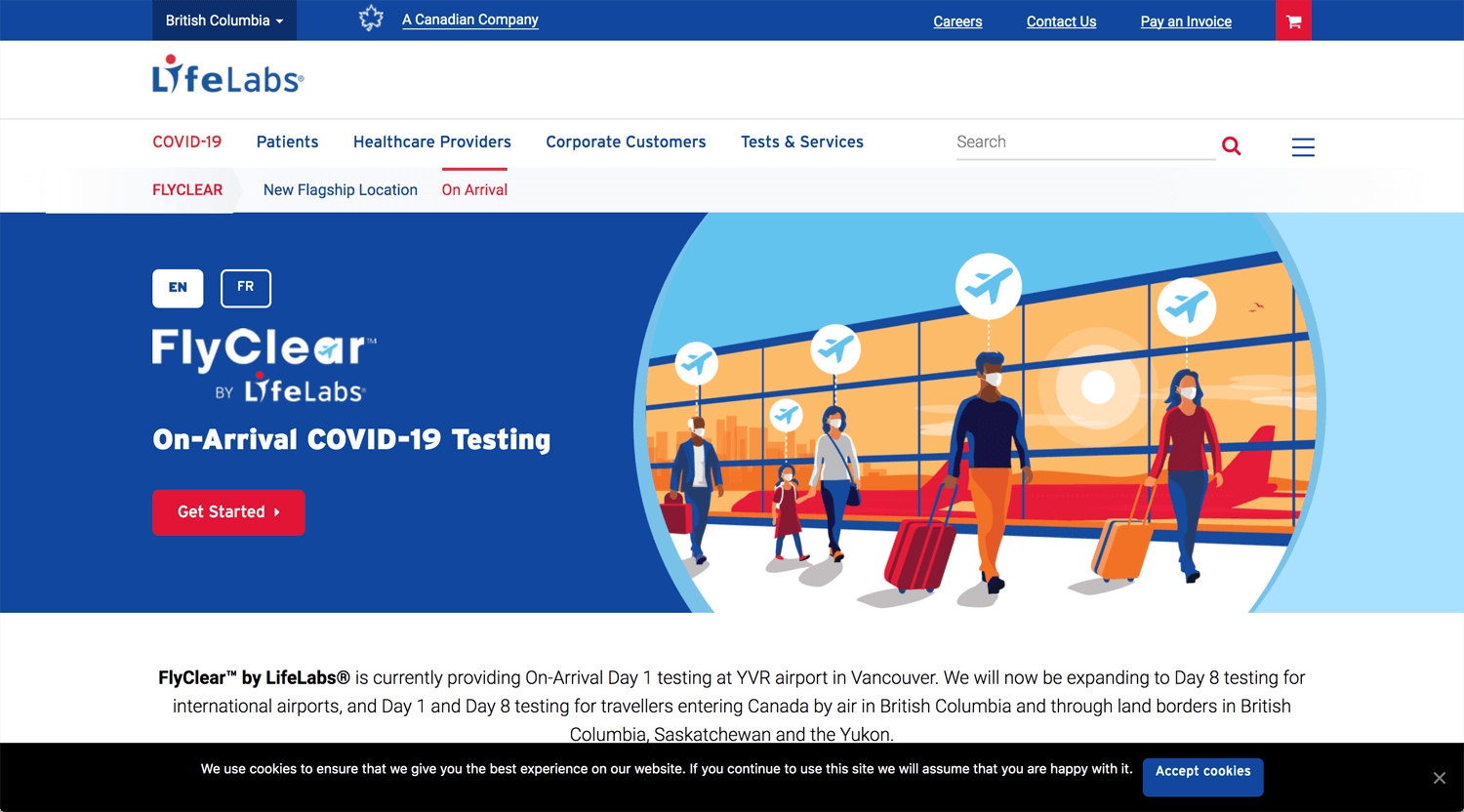The image size is (1464, 812).
Task: Click Accept cookies button
Action: coord(1203,777)
